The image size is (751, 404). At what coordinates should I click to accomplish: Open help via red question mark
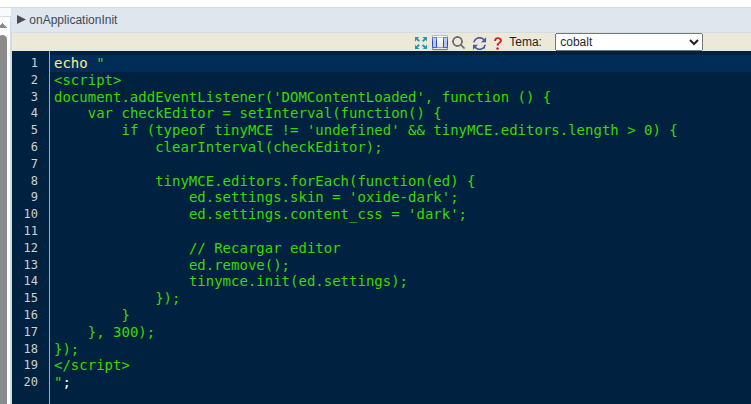pyautogui.click(x=497, y=43)
